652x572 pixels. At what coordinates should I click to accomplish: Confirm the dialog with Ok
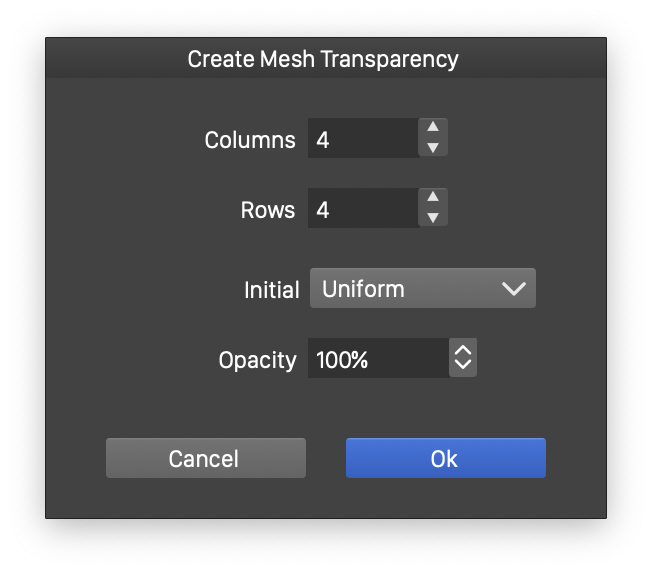click(x=445, y=459)
